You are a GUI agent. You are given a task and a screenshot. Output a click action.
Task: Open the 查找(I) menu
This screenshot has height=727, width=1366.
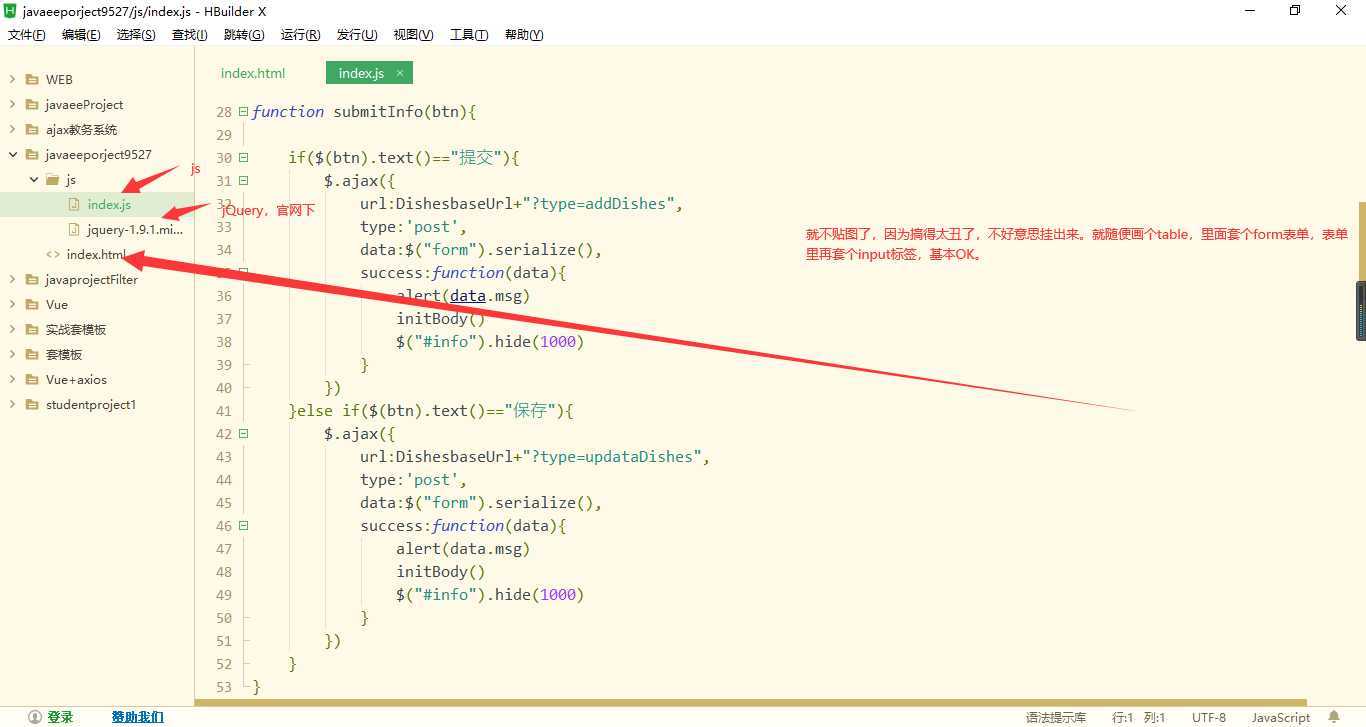tap(190, 35)
